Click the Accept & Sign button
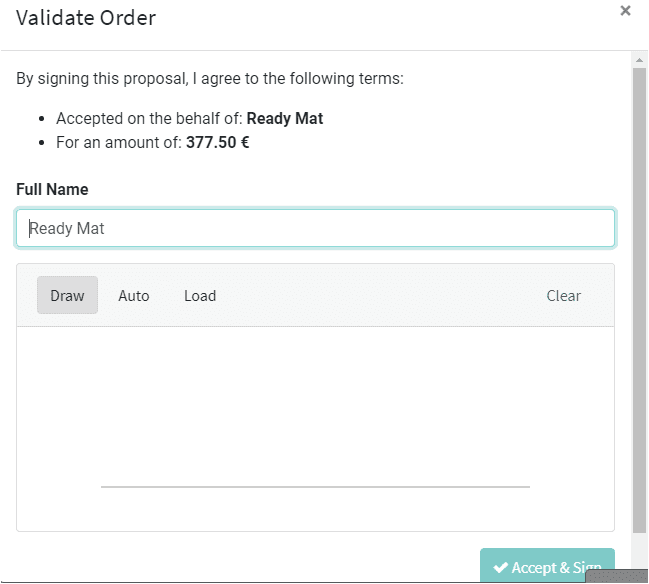 pyautogui.click(x=547, y=566)
